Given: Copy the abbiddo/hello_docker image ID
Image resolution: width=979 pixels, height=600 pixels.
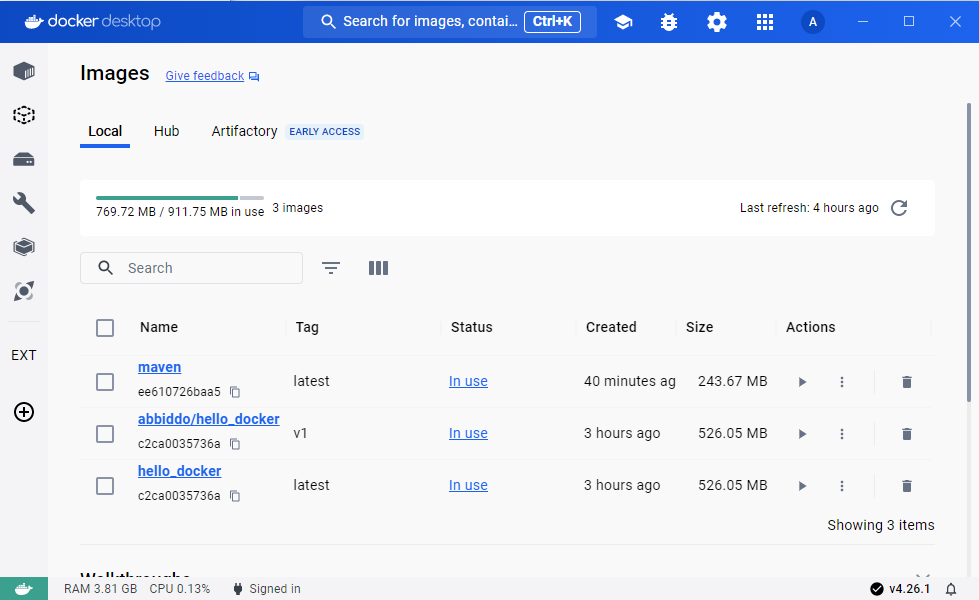Looking at the screenshot, I should 235,444.
